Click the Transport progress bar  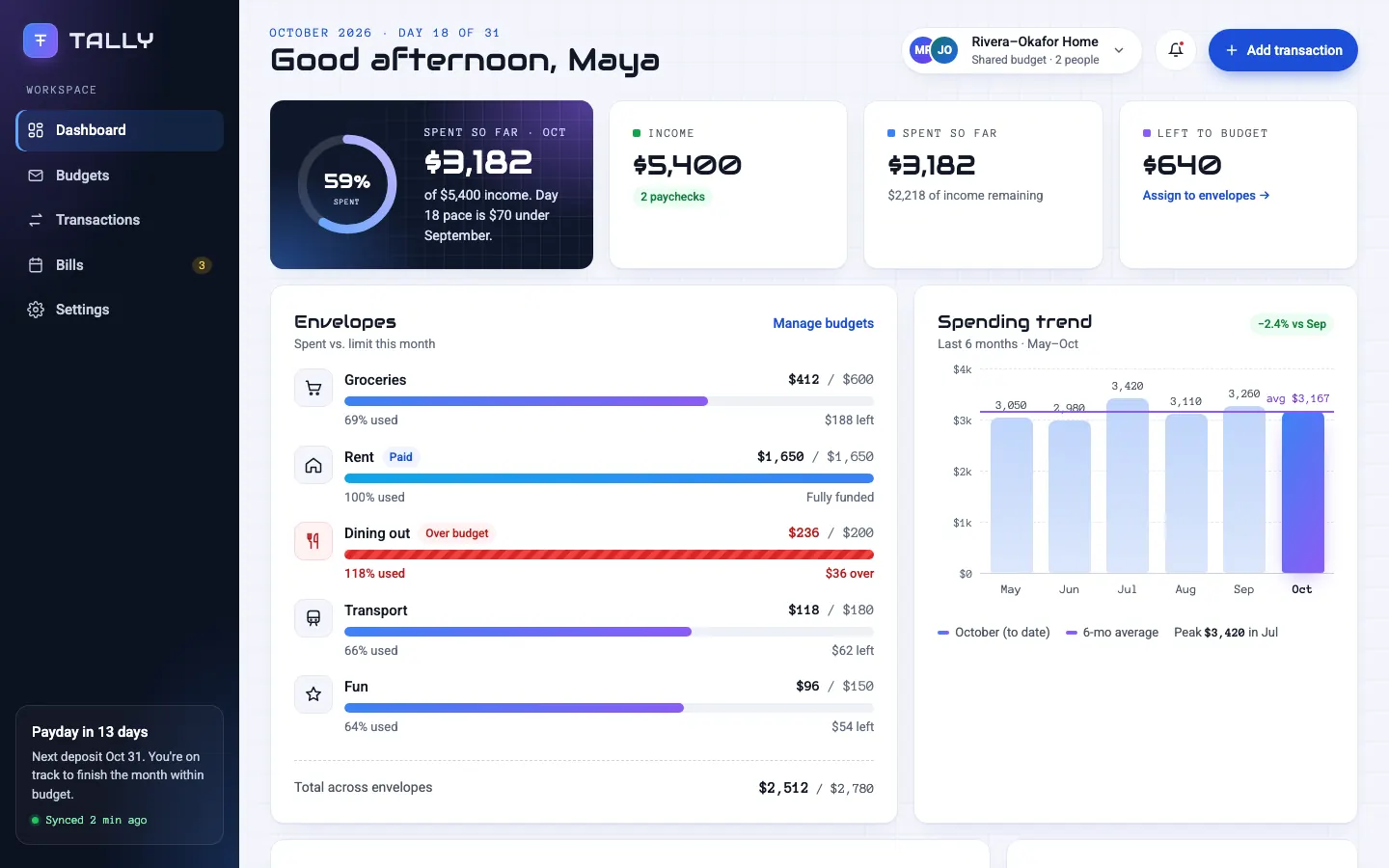tap(609, 632)
